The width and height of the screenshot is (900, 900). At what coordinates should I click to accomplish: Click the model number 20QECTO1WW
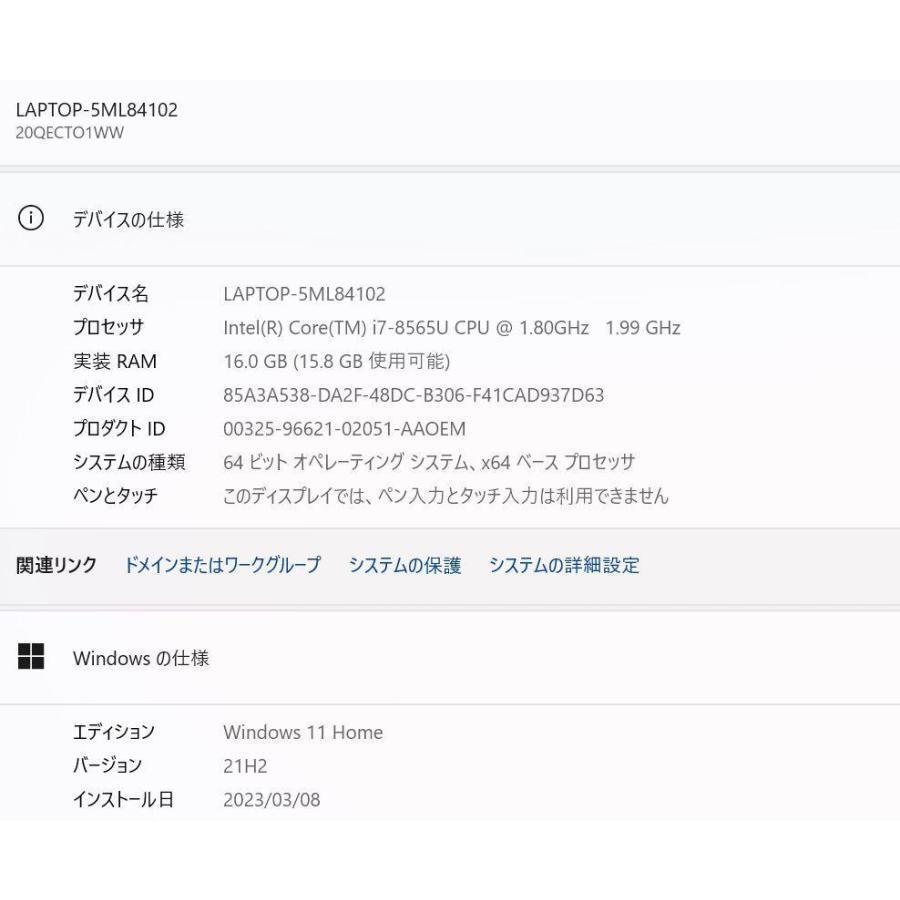pyautogui.click(x=70, y=133)
